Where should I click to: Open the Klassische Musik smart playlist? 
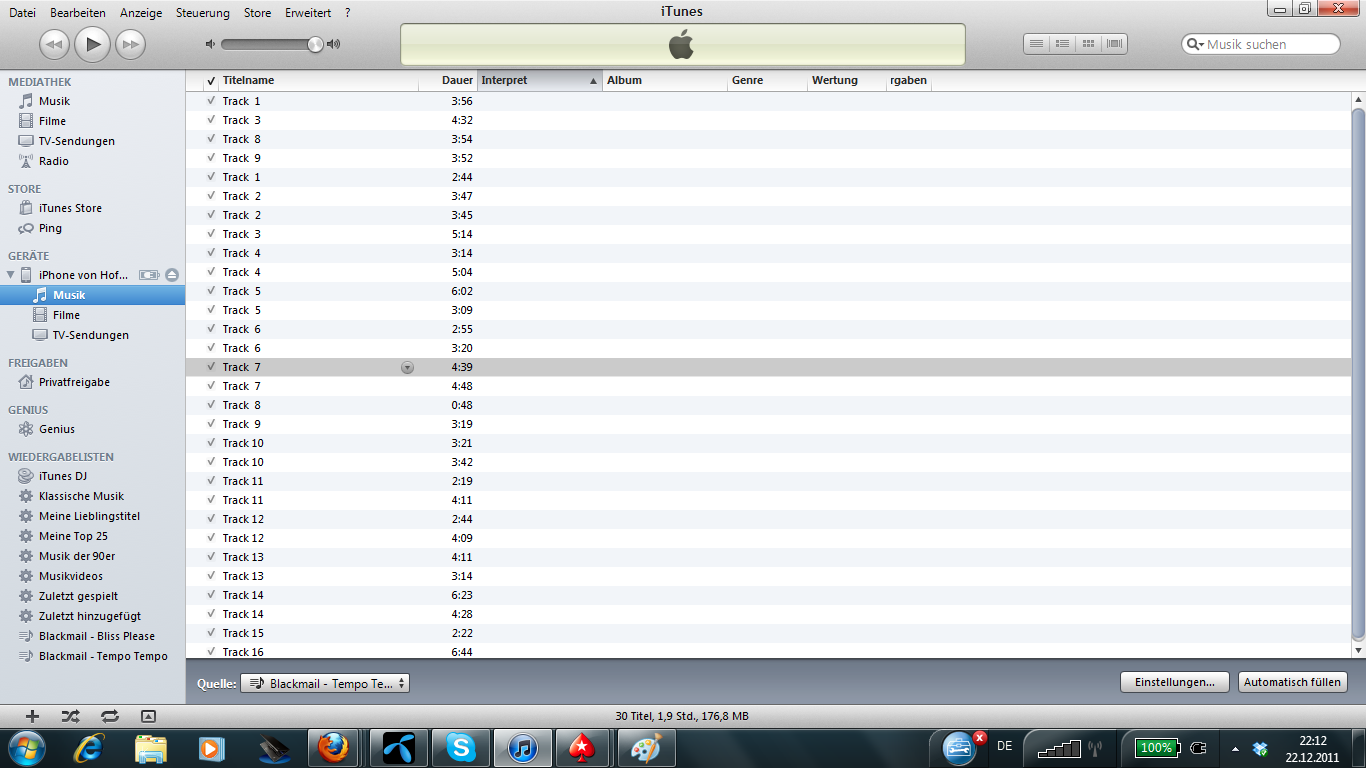(81, 496)
